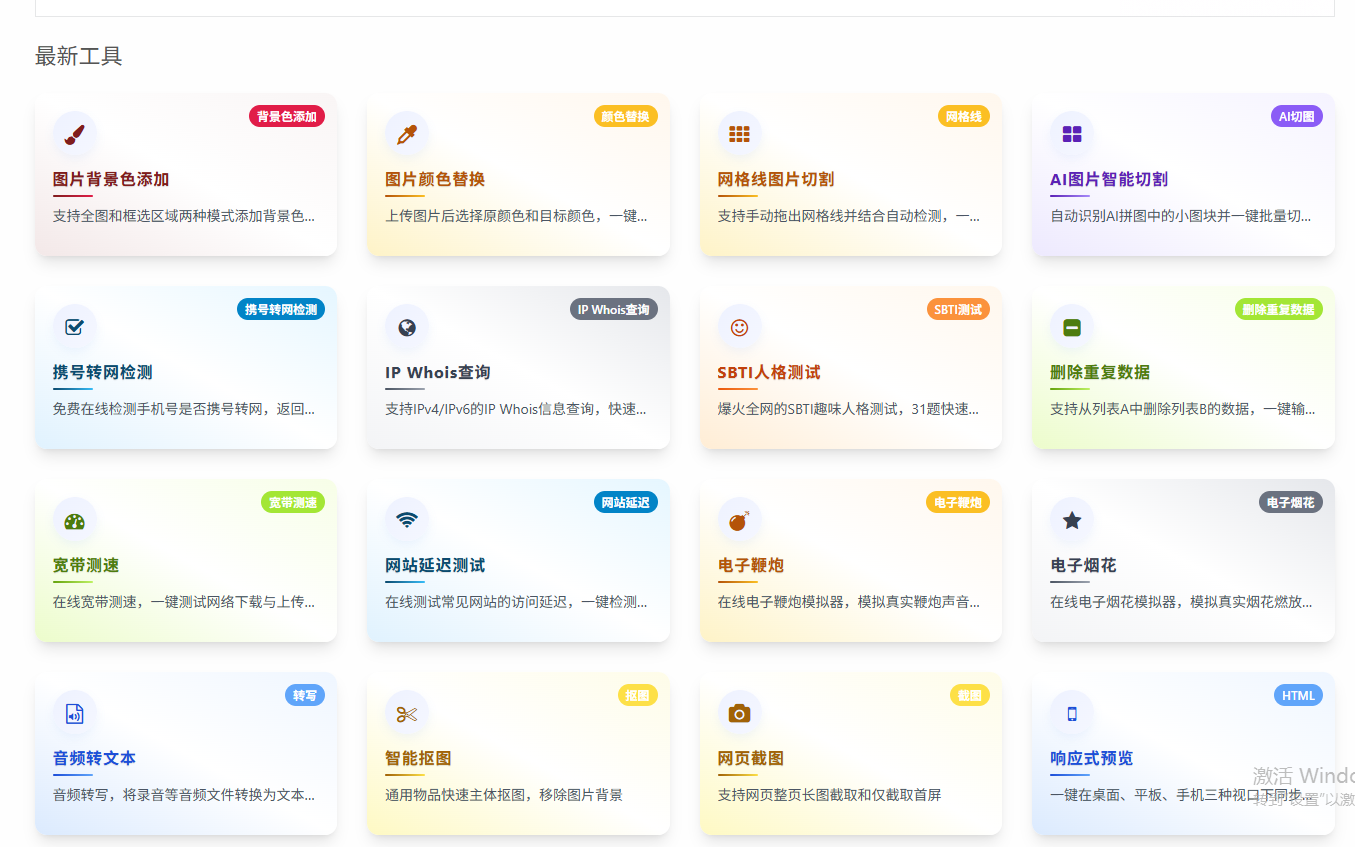Click the speedometer icon for 宽带测速
The image size is (1355, 847).
pos(74,520)
